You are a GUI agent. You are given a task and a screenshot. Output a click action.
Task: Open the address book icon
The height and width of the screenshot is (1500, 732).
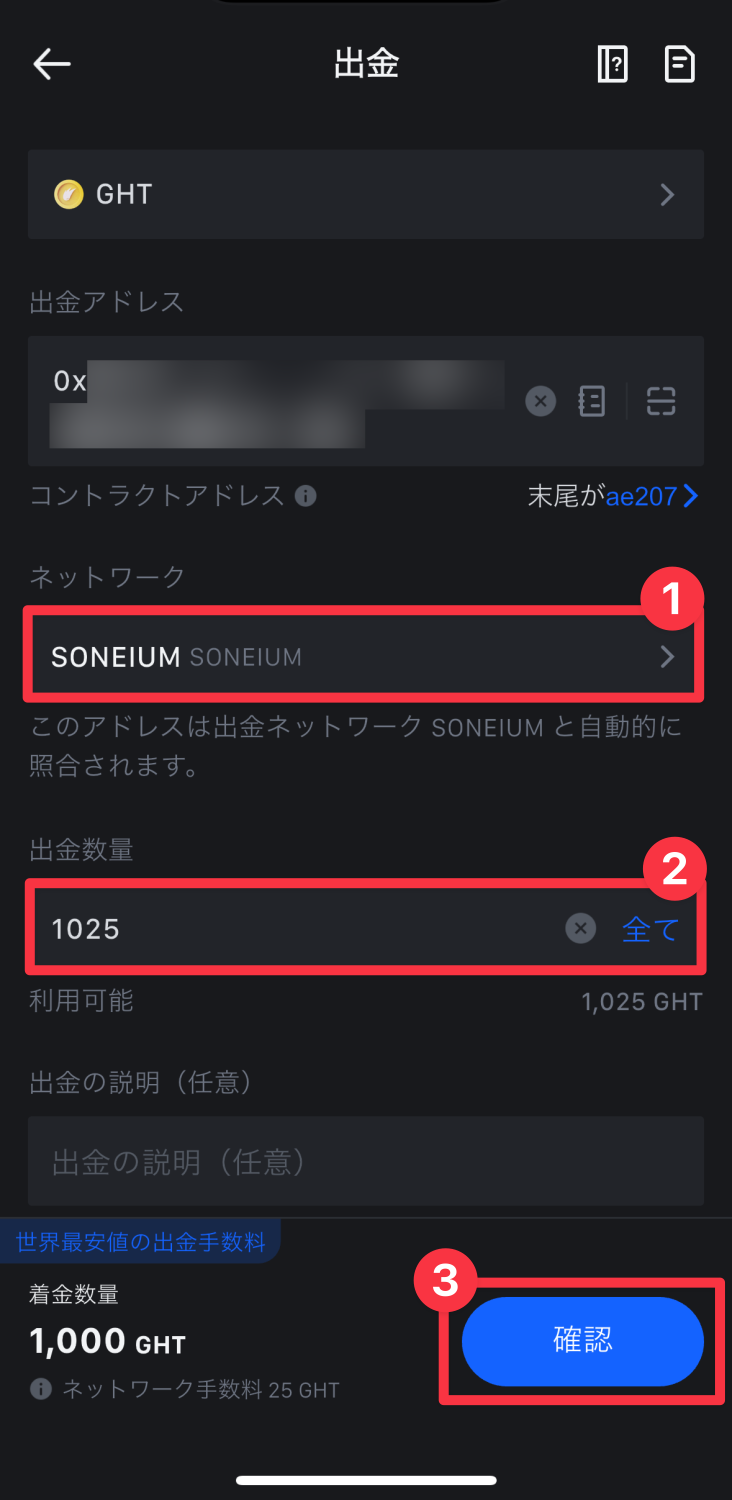(x=592, y=402)
